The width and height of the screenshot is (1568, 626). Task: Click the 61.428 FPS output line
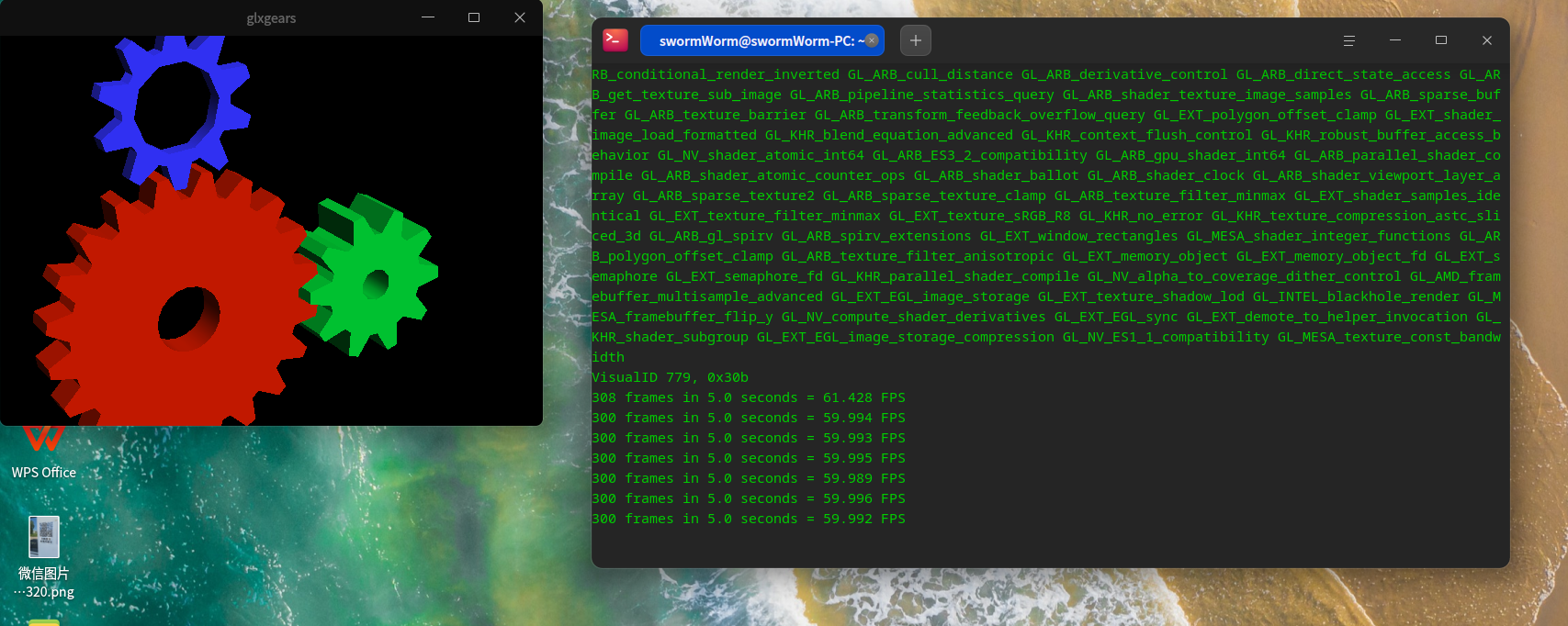tap(749, 397)
